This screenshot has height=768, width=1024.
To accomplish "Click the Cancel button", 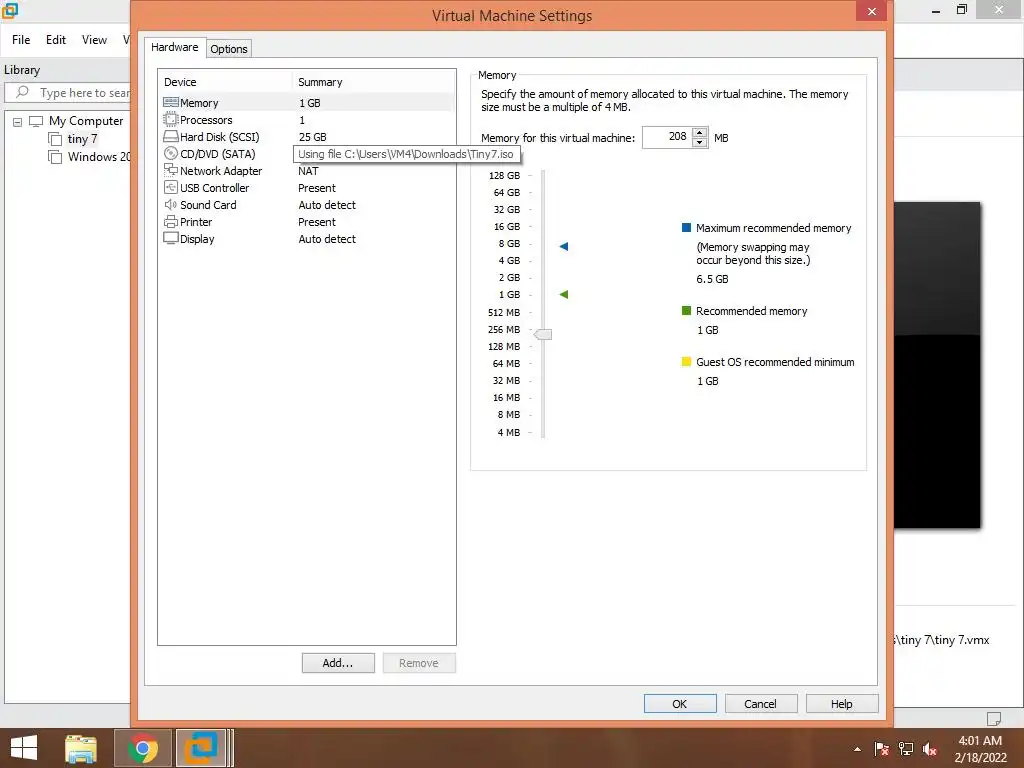I will (x=761, y=703).
